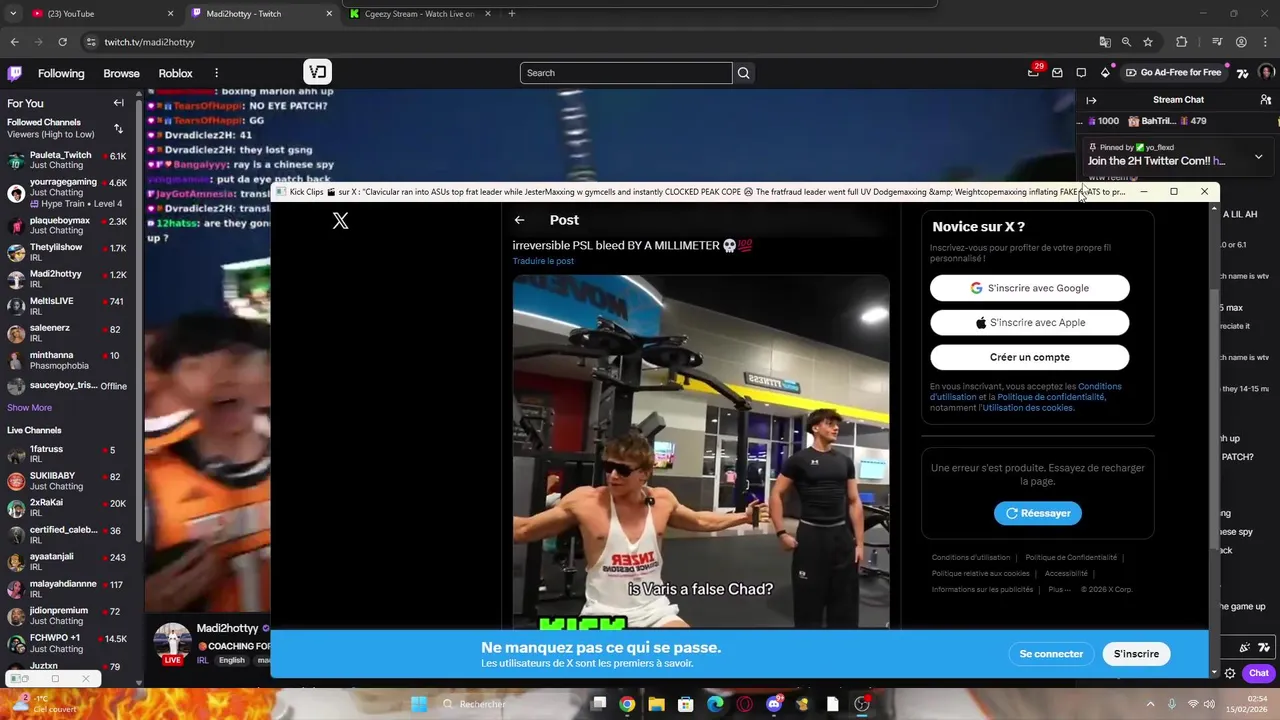Open the Get Bits diamond icon
This screenshot has width=1280, height=720.
point(1105,72)
